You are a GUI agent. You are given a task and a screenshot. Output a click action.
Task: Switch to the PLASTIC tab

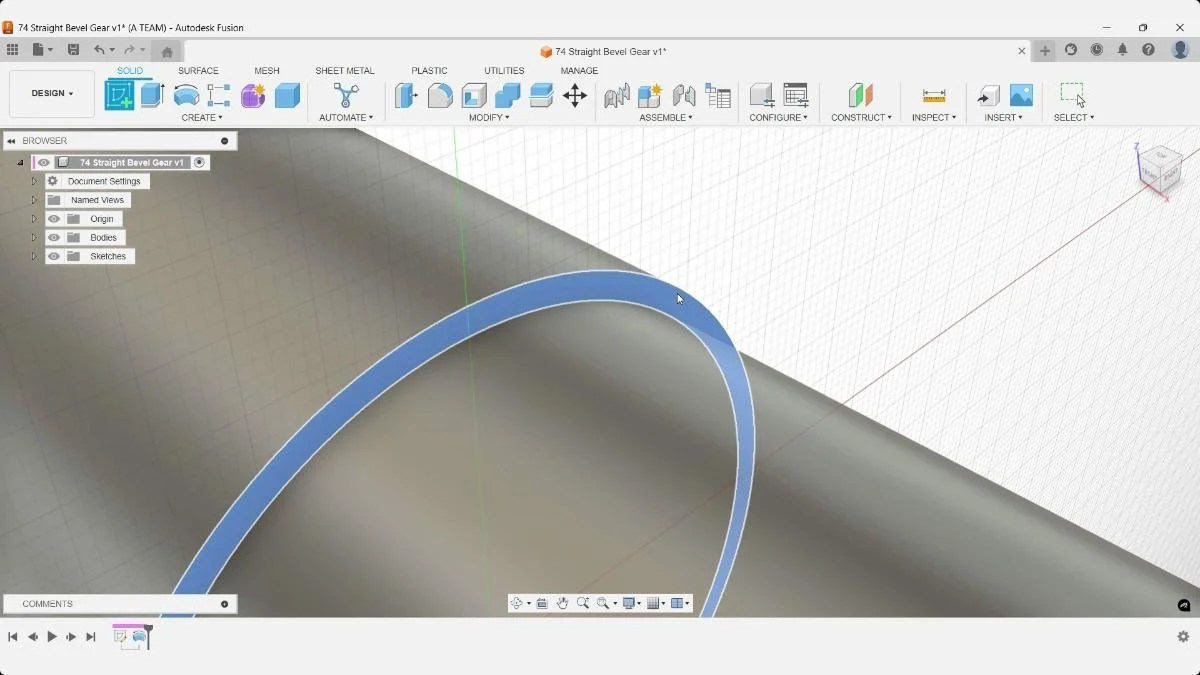click(x=429, y=71)
